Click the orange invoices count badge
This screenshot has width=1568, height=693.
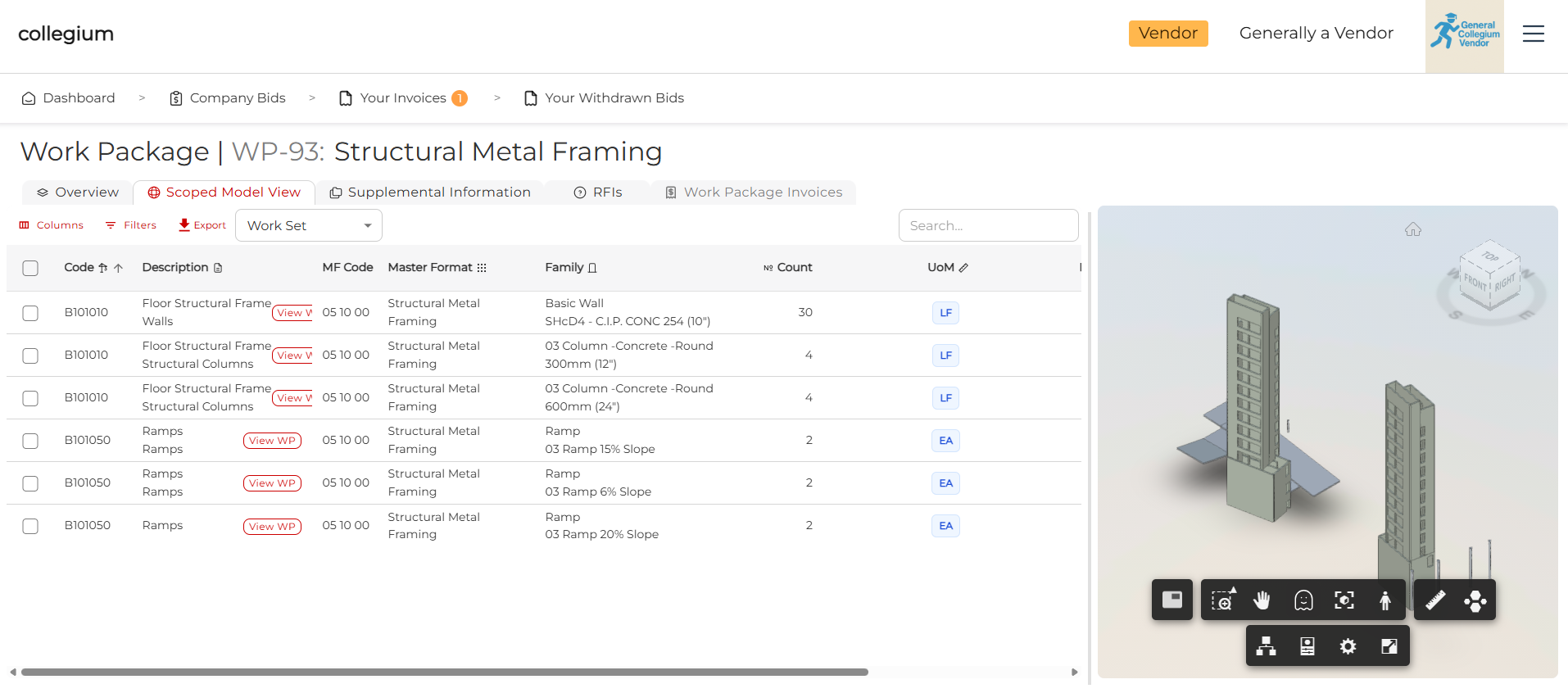(460, 98)
